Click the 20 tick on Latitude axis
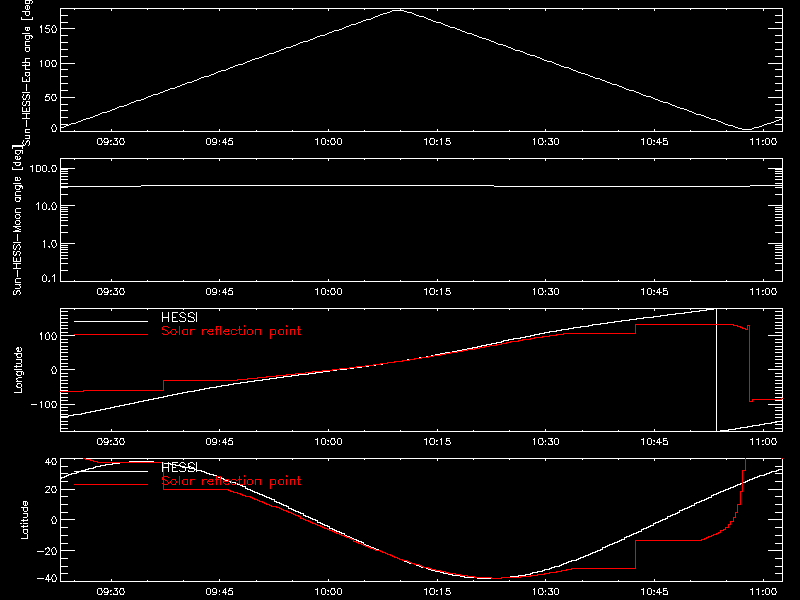This screenshot has width=800, height=600. click(51, 490)
